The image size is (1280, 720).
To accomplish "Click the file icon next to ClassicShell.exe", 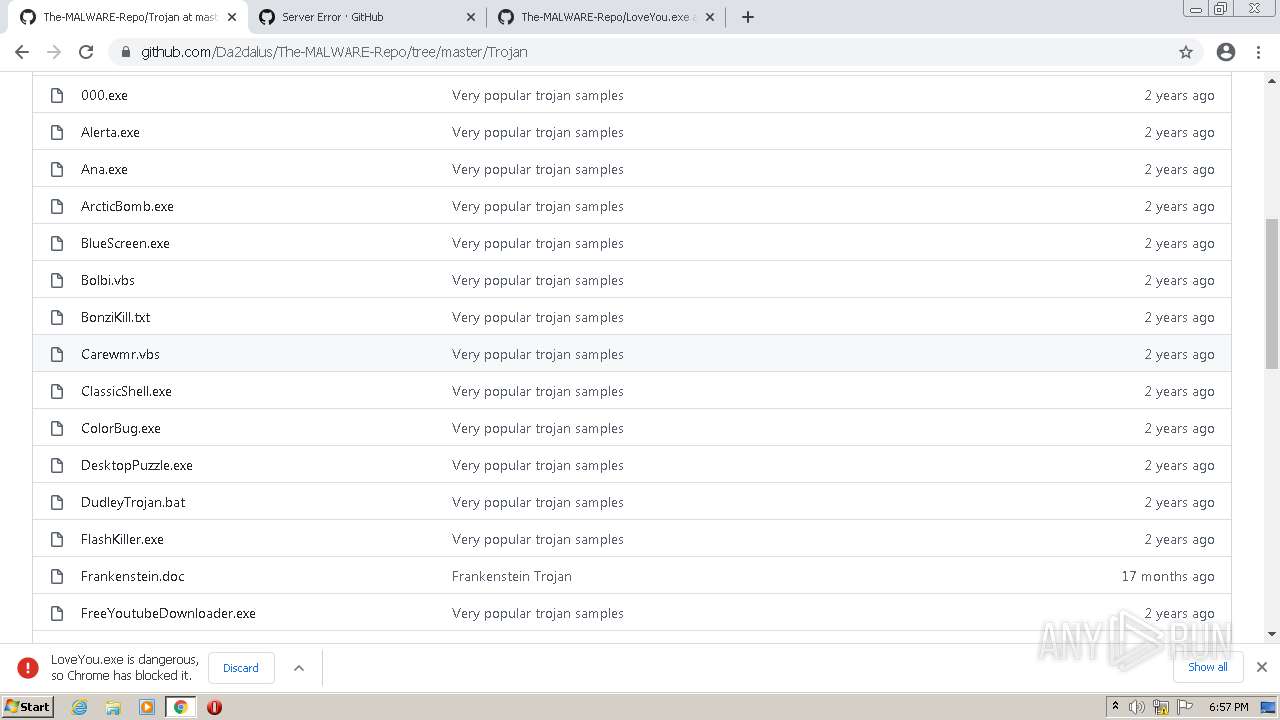I will point(57,391).
